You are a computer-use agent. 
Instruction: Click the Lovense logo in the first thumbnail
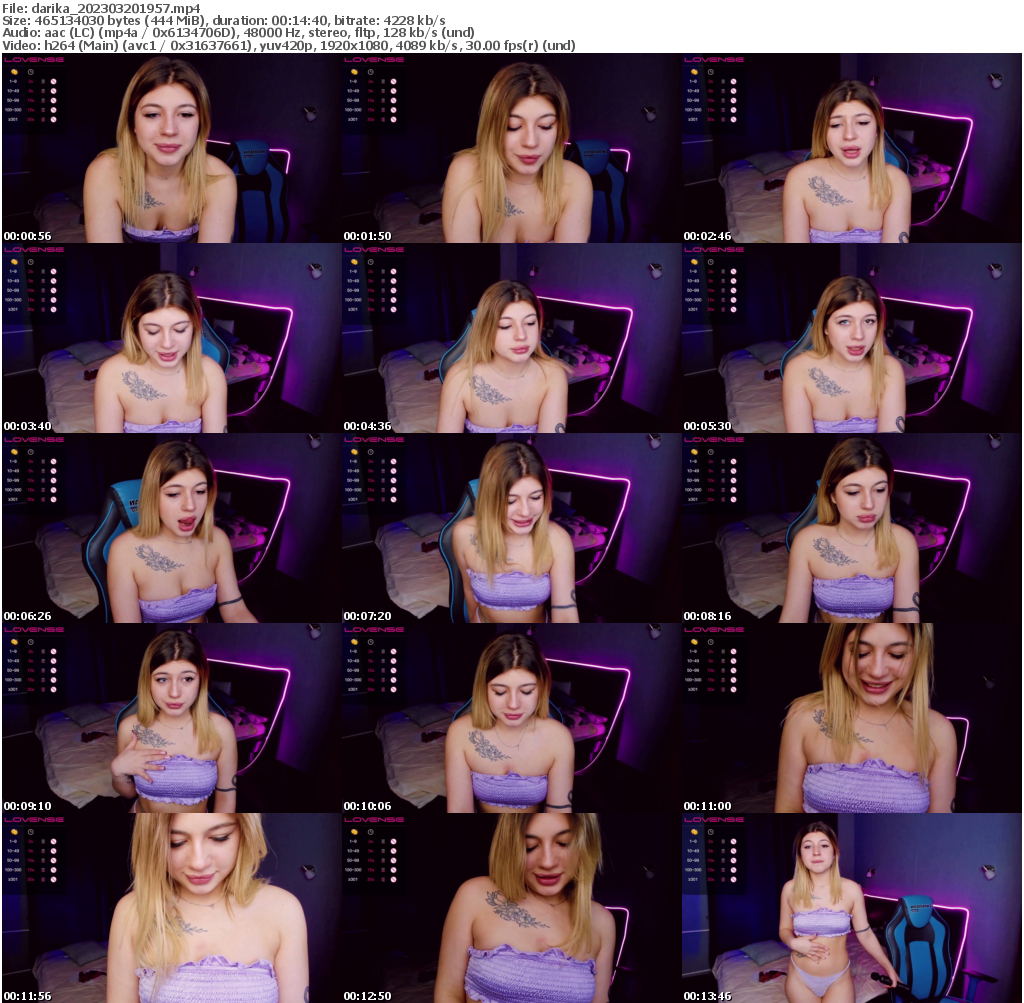coord(34,60)
